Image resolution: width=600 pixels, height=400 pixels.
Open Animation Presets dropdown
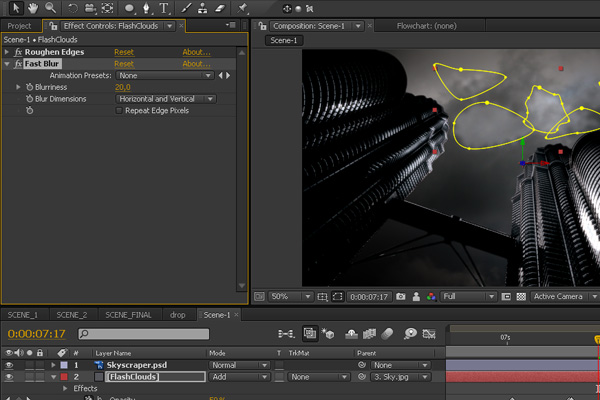coord(165,75)
